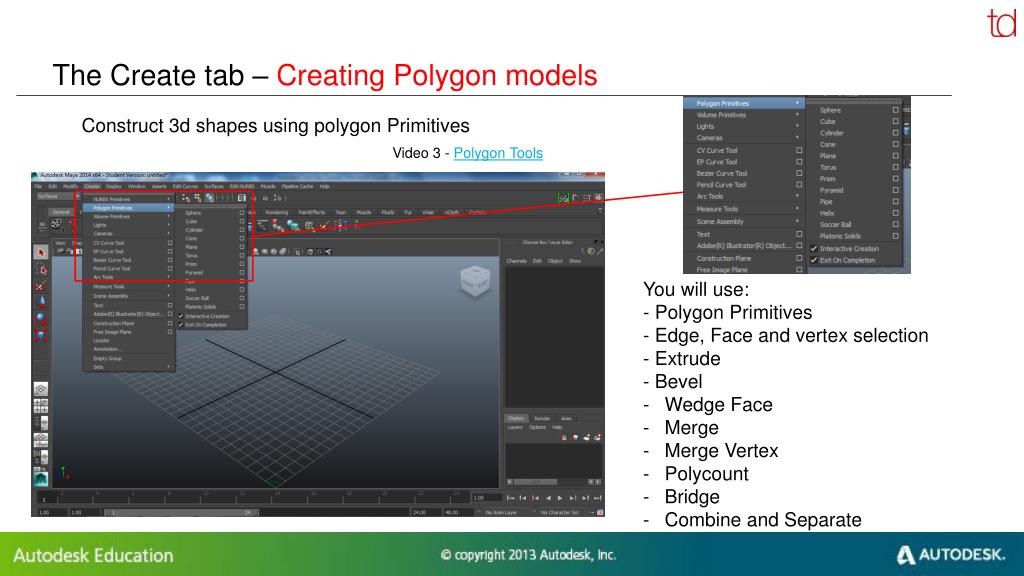Viewport: 1024px width, 576px height.
Task: Open Torus options box in enlarged menu image
Action: [x=895, y=167]
